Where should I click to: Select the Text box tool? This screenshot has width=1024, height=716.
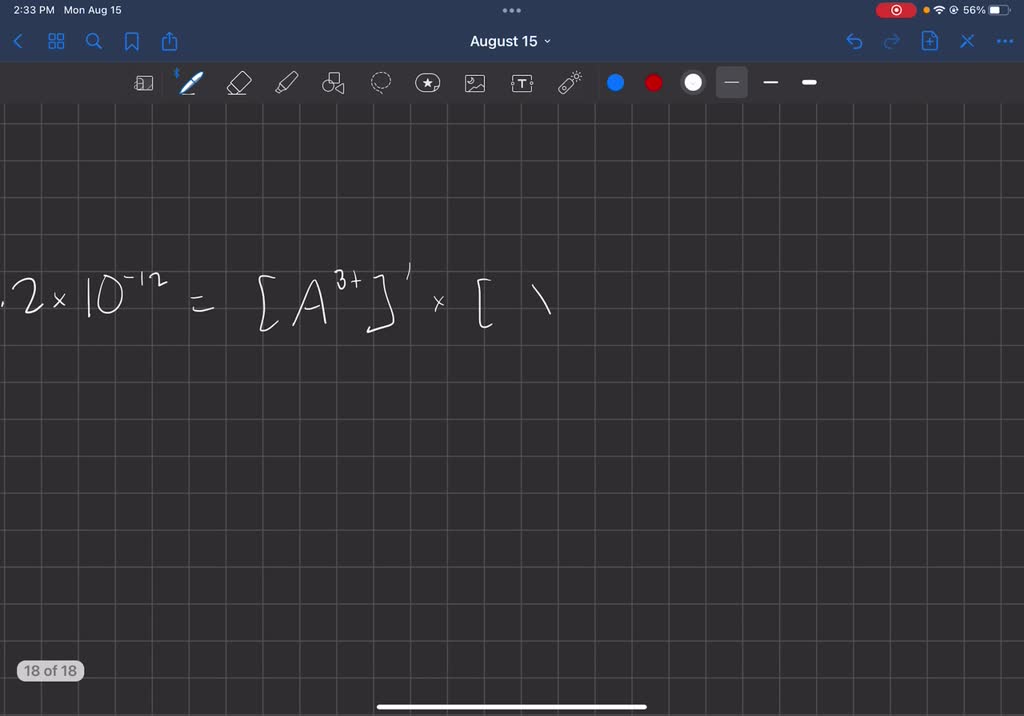tap(521, 83)
